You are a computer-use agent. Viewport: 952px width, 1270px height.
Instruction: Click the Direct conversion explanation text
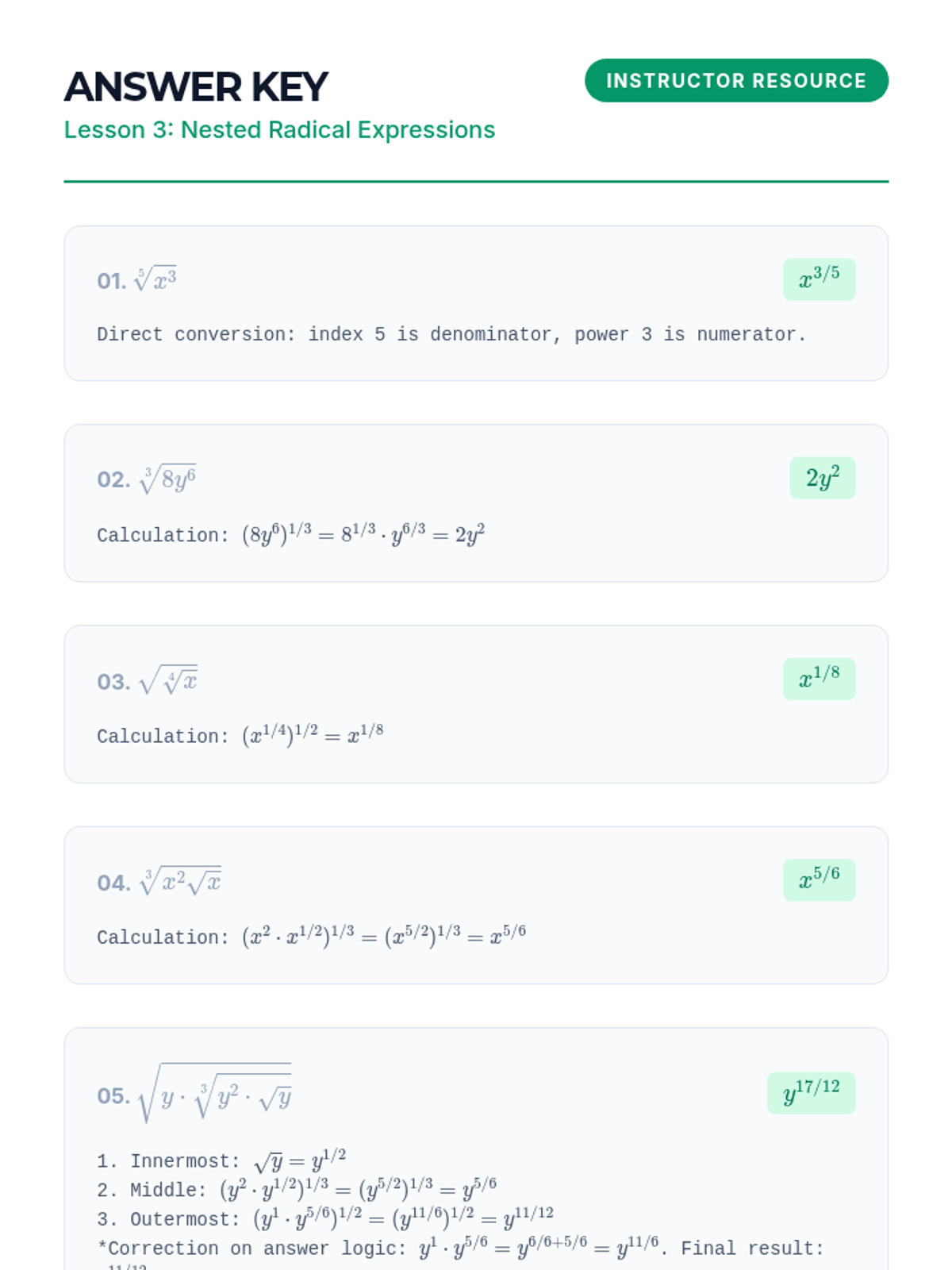point(451,335)
